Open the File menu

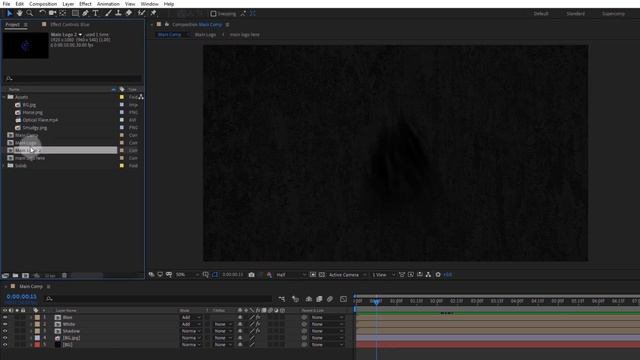coord(6,4)
